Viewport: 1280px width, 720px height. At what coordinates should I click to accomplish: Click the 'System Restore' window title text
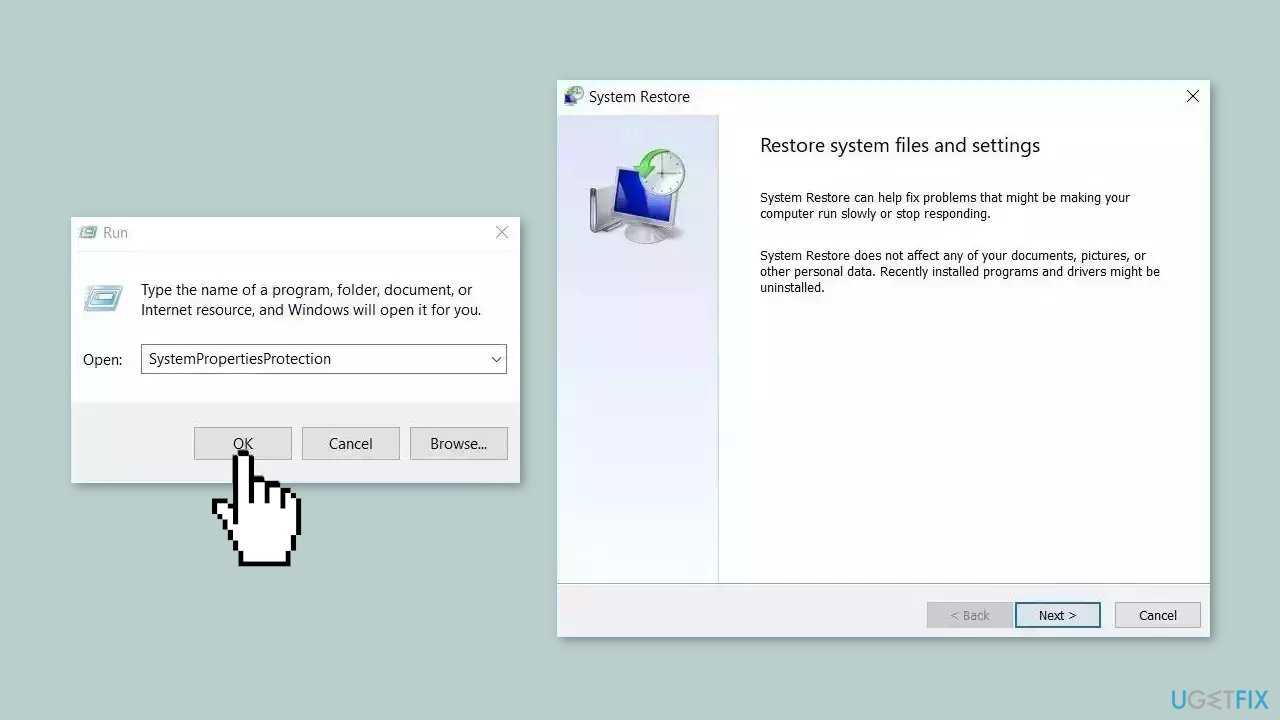click(639, 97)
